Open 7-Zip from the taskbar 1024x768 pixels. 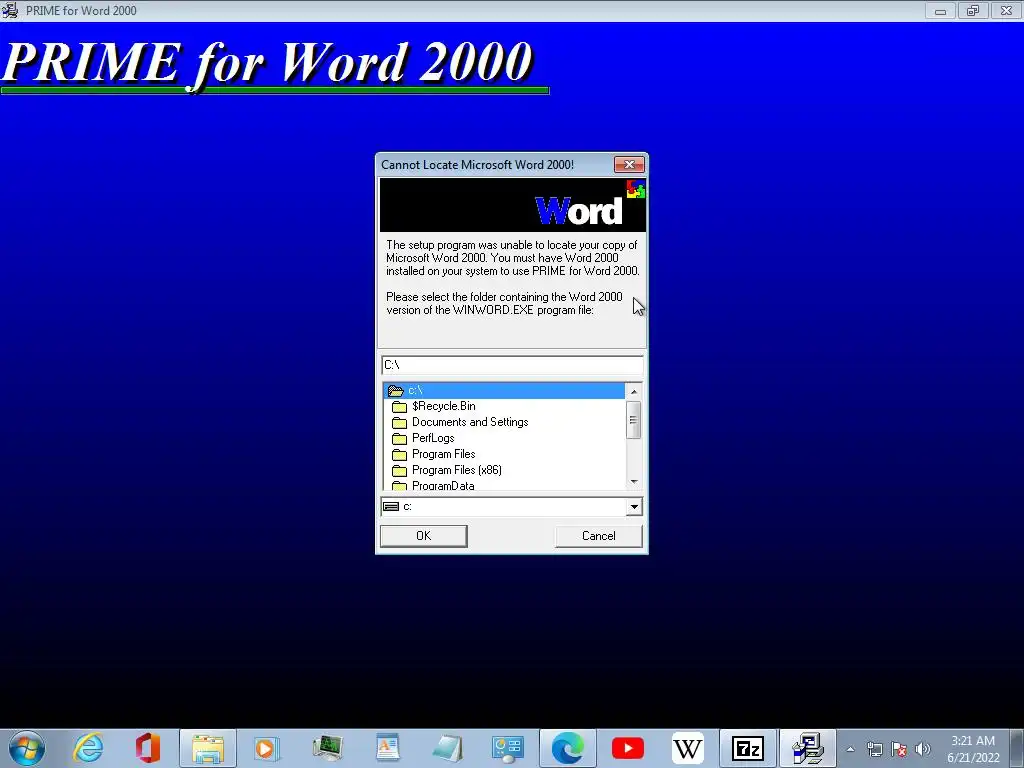click(748, 748)
